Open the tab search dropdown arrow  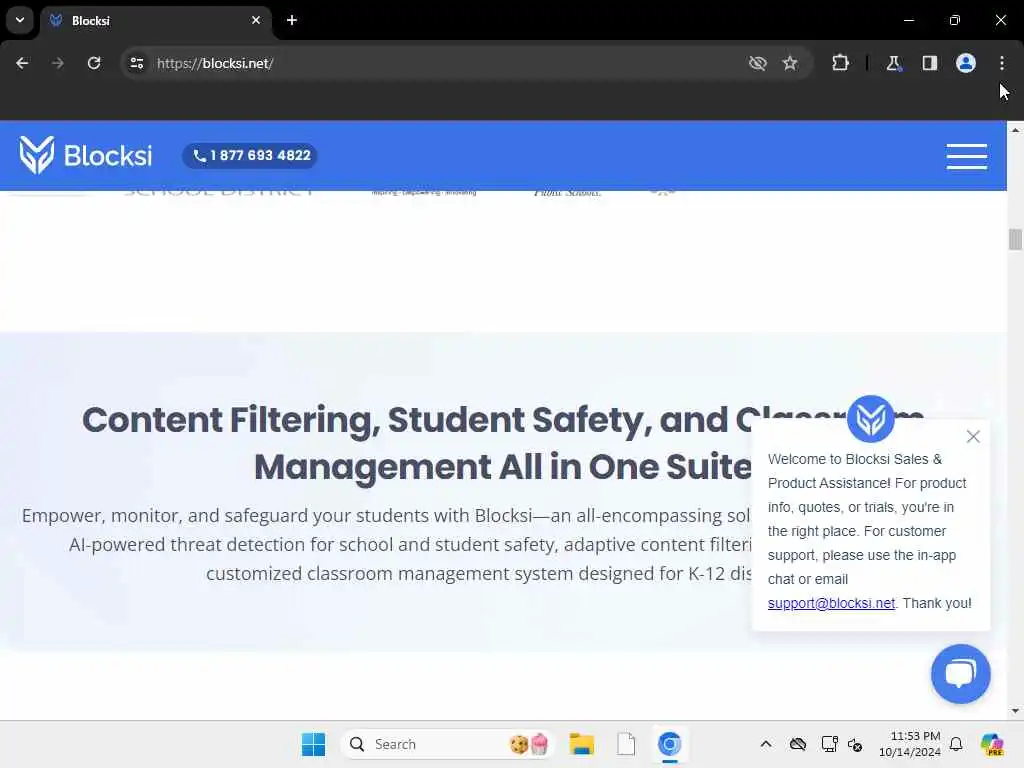pyautogui.click(x=20, y=20)
